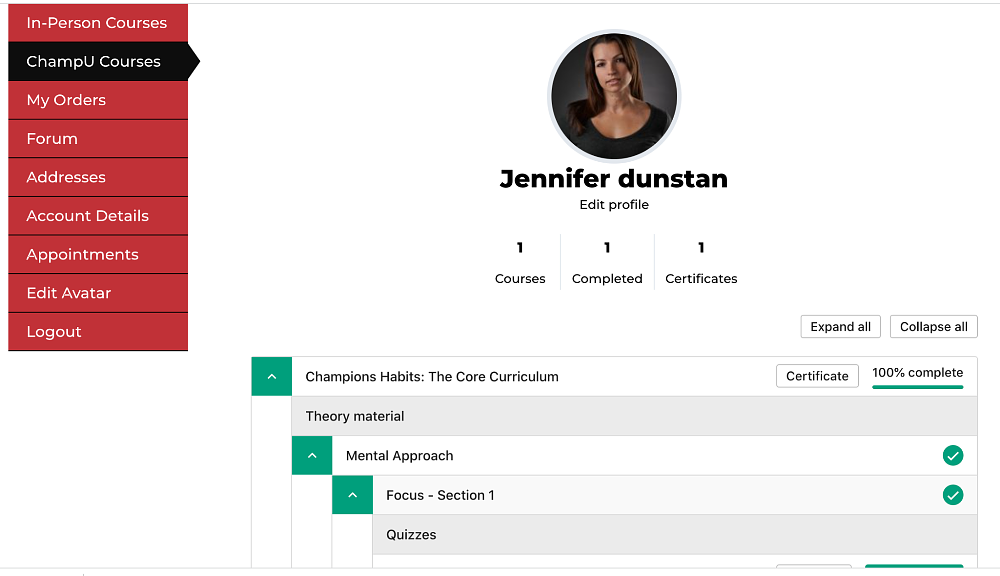
Task: Open the course Certificate button
Action: (817, 376)
